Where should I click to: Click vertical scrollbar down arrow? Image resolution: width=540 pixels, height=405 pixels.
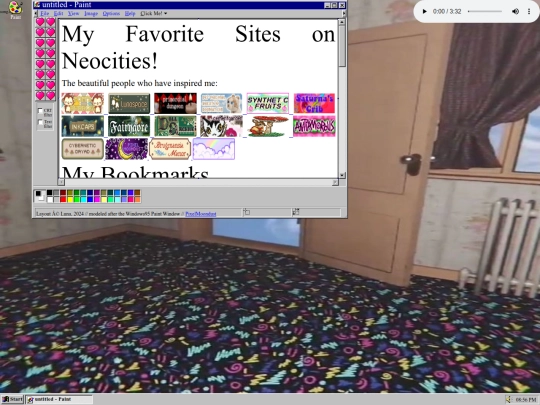(x=342, y=175)
